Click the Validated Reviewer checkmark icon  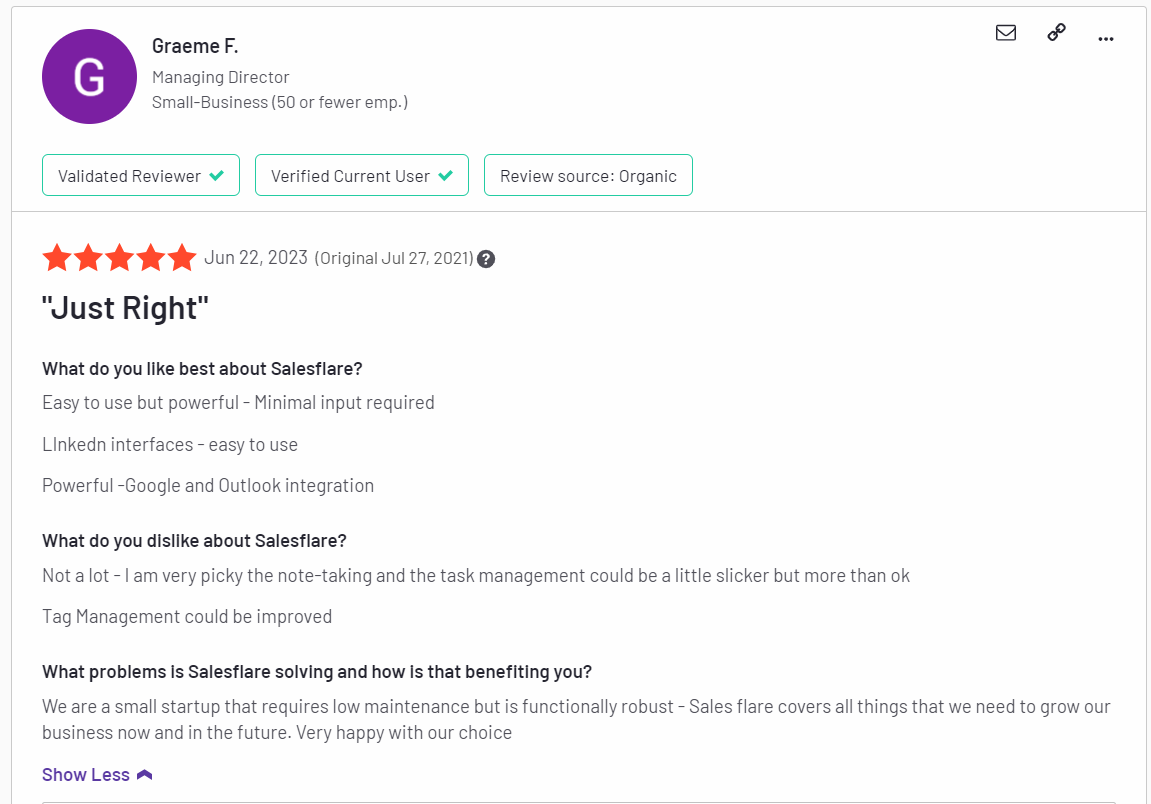tap(217, 175)
